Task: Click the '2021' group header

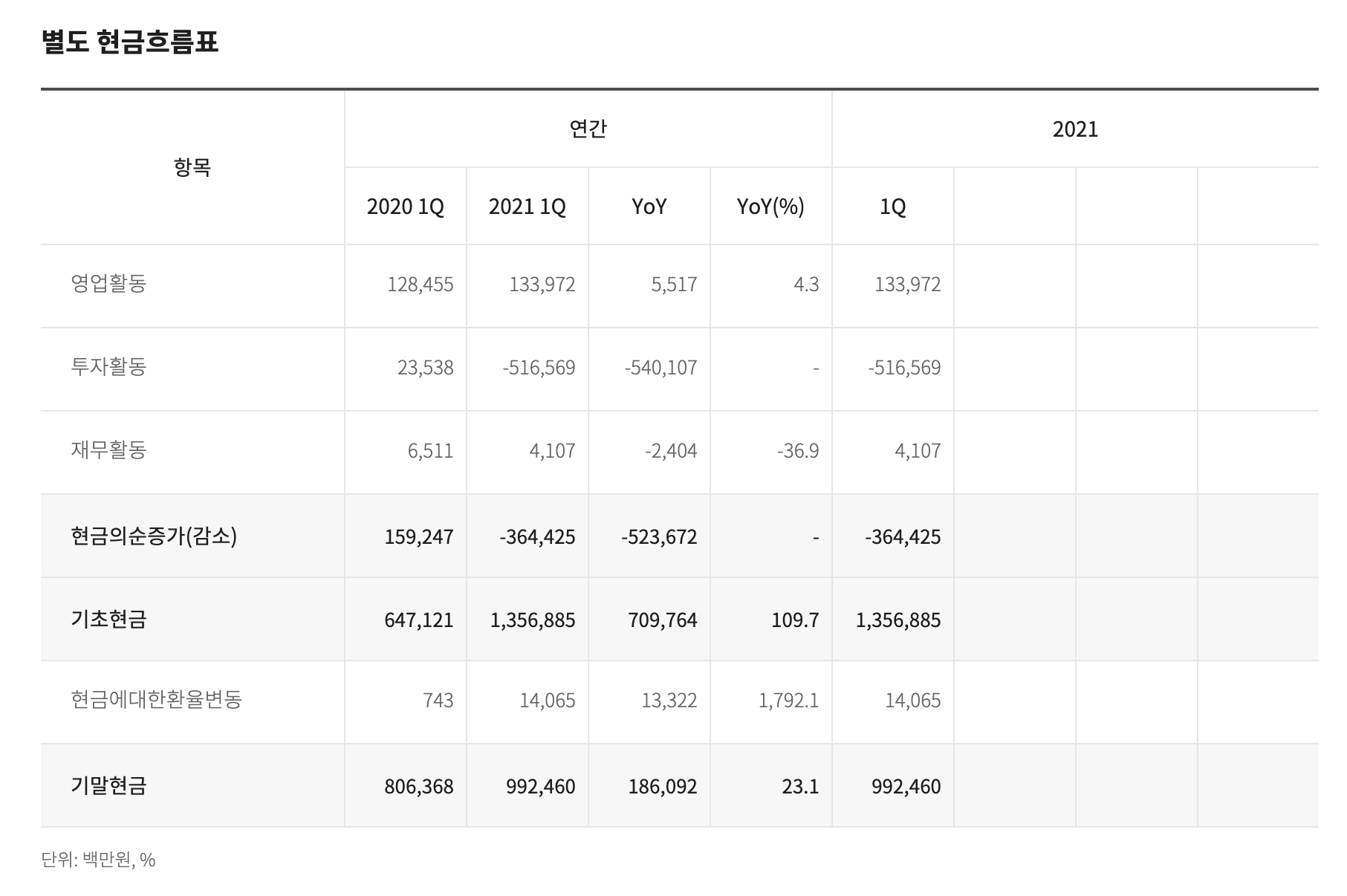Action: (x=1075, y=129)
